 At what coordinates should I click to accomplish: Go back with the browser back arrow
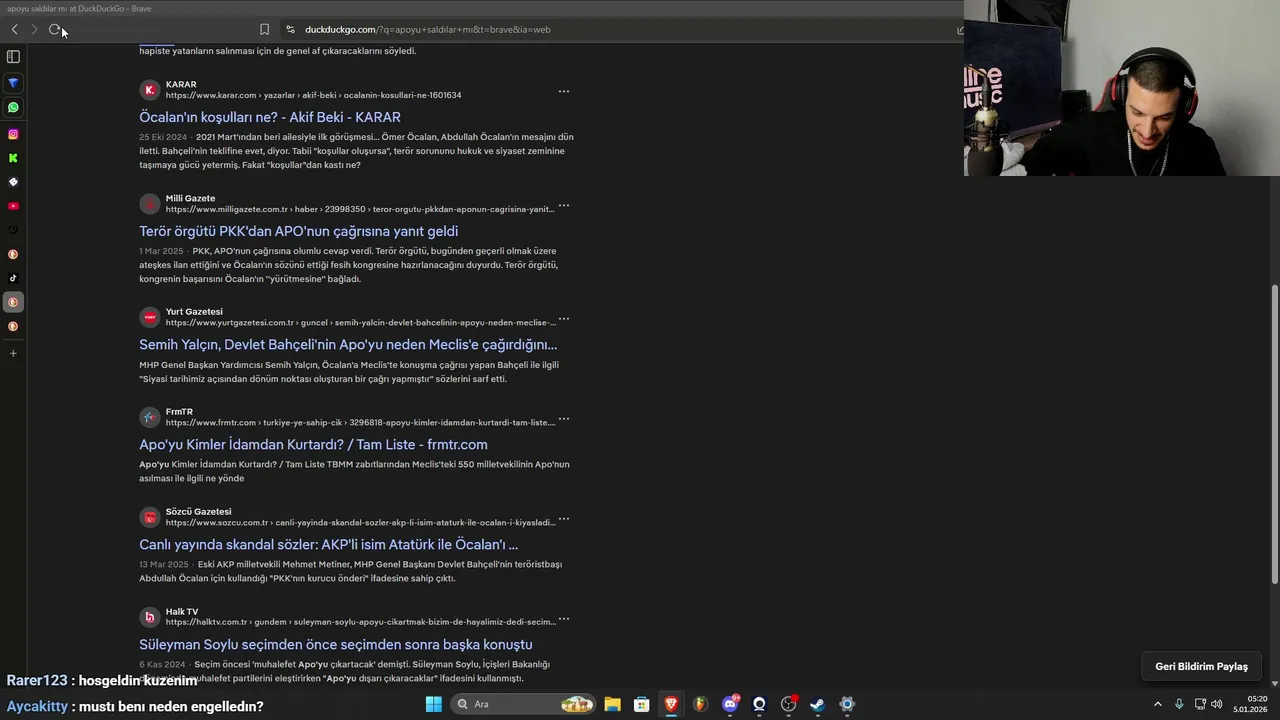14,30
